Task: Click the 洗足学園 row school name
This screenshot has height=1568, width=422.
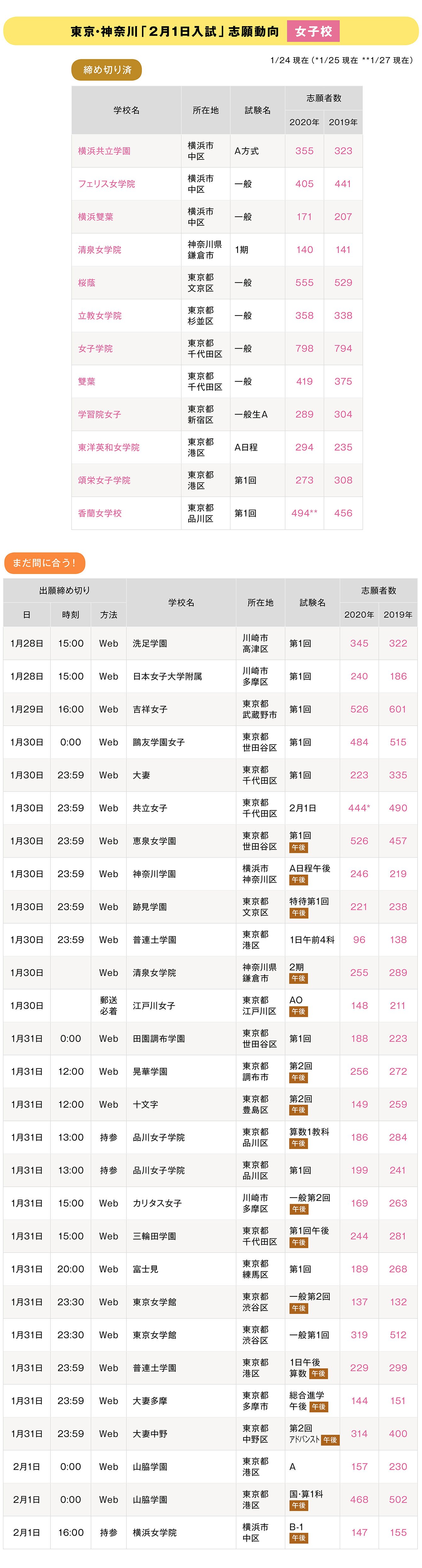Action: 150,643
